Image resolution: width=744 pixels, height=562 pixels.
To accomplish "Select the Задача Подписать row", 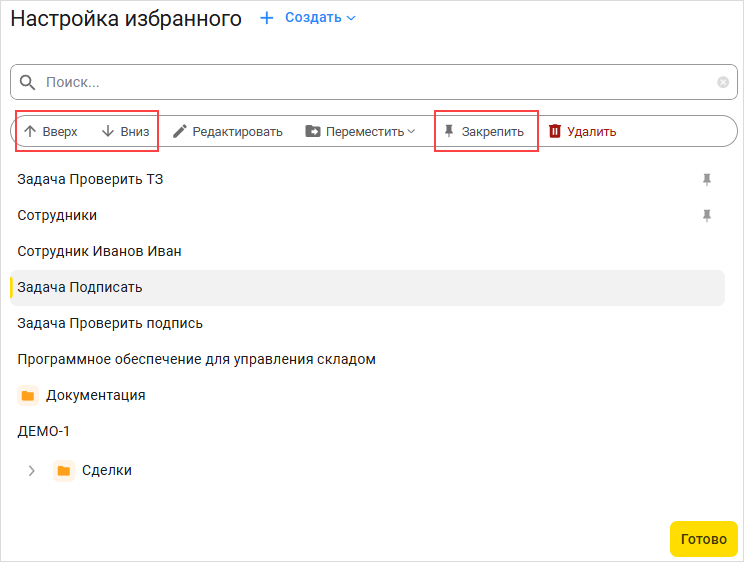I will pos(367,288).
